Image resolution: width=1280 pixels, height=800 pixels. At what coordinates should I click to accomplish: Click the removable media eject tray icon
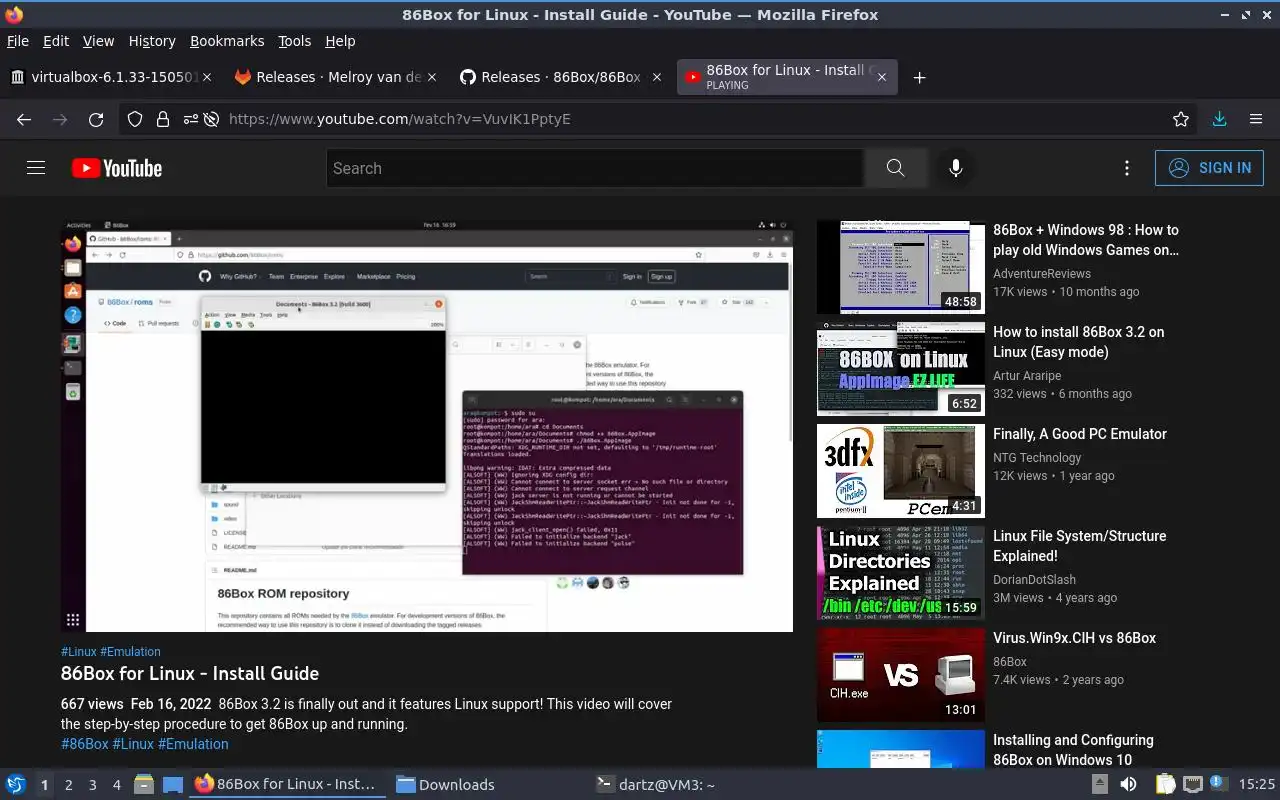[1099, 784]
